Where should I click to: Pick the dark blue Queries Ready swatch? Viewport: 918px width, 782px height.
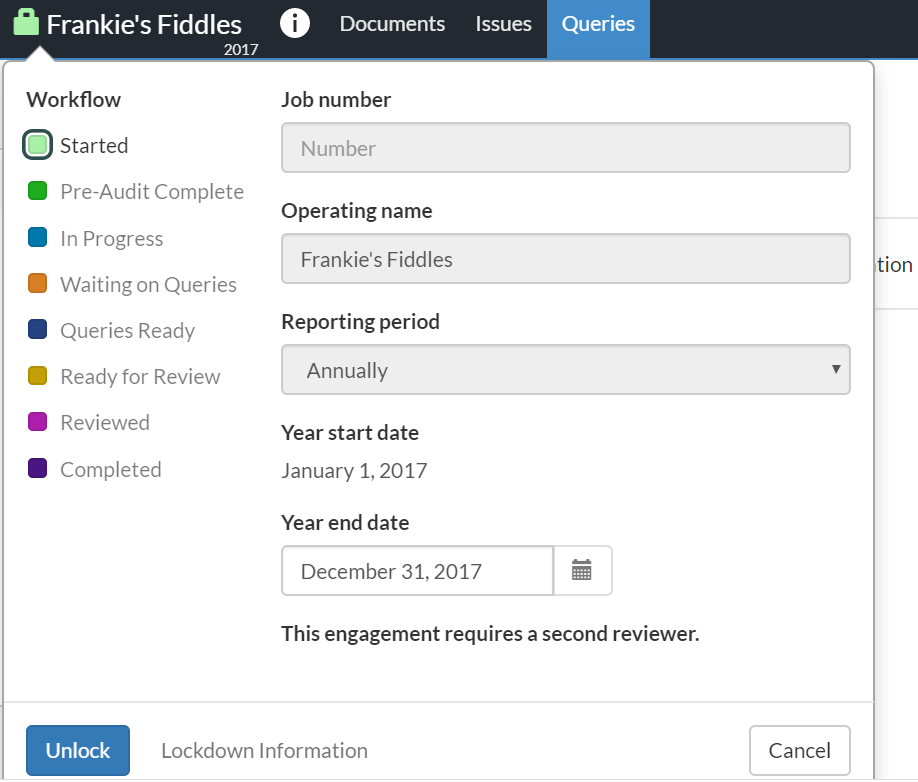(38, 331)
